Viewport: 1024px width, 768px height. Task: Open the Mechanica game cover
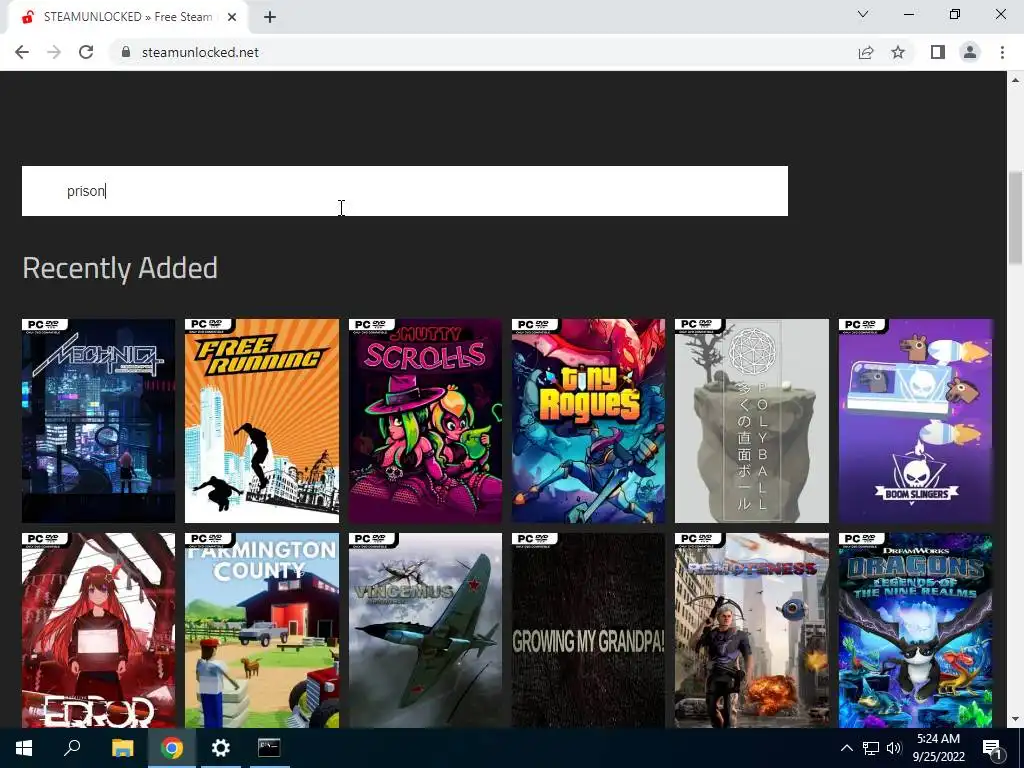click(99, 421)
